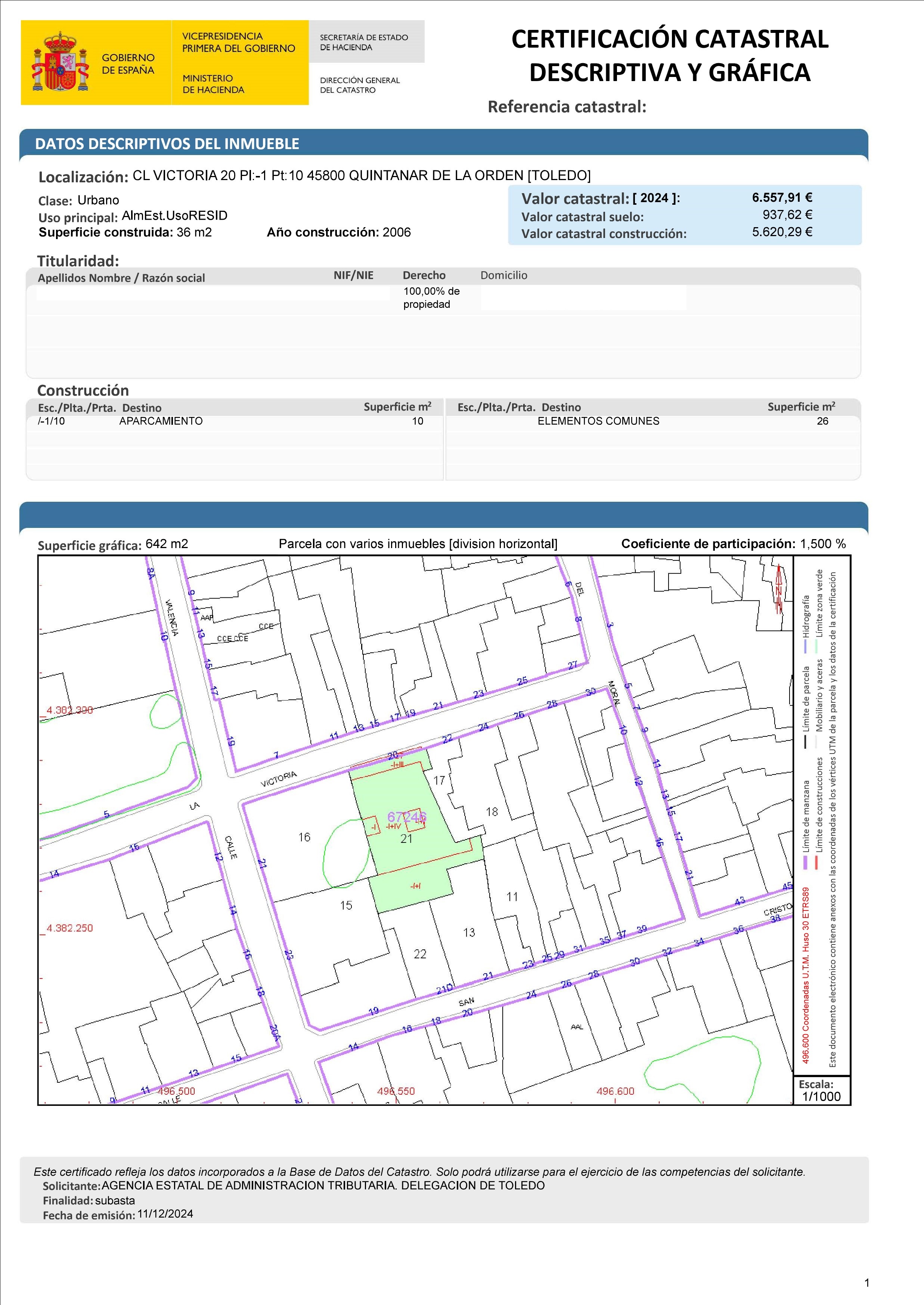Click the ELEMENTOS COMUNES construction entry
Viewport: 924px width, 1305px height.
(x=598, y=421)
